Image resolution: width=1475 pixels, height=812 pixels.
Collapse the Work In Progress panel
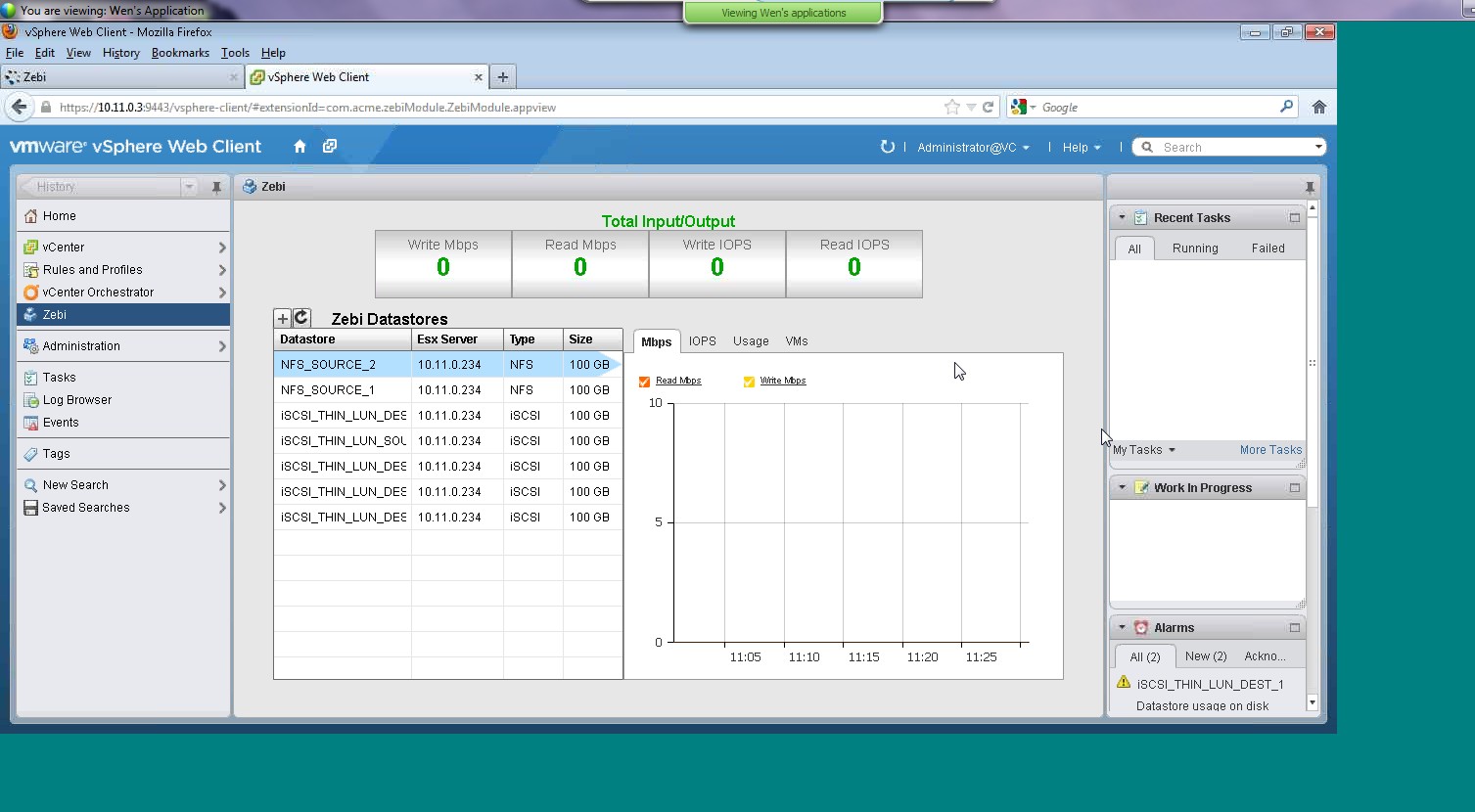coord(1122,488)
